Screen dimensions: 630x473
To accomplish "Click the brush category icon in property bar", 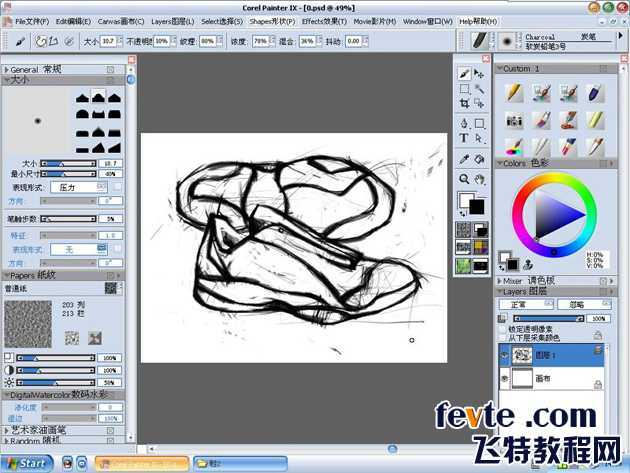I will 479,41.
